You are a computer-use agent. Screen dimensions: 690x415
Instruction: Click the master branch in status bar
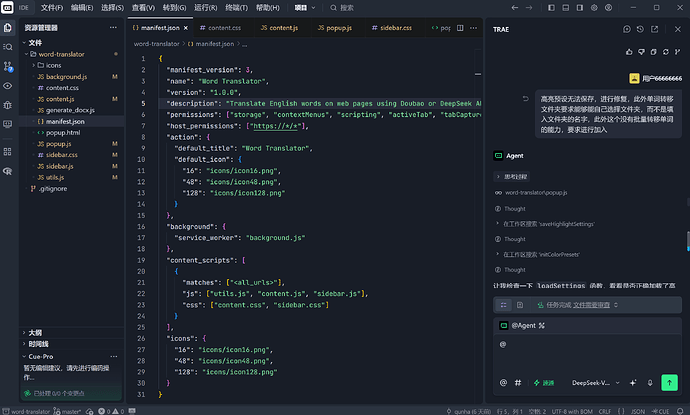(x=67, y=411)
